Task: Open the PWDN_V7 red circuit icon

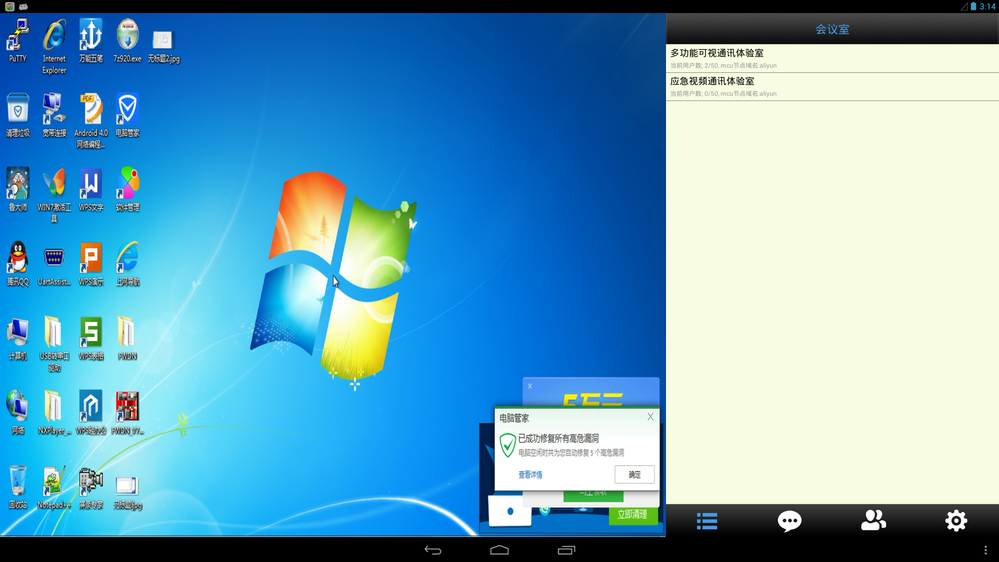Action: coord(127,413)
